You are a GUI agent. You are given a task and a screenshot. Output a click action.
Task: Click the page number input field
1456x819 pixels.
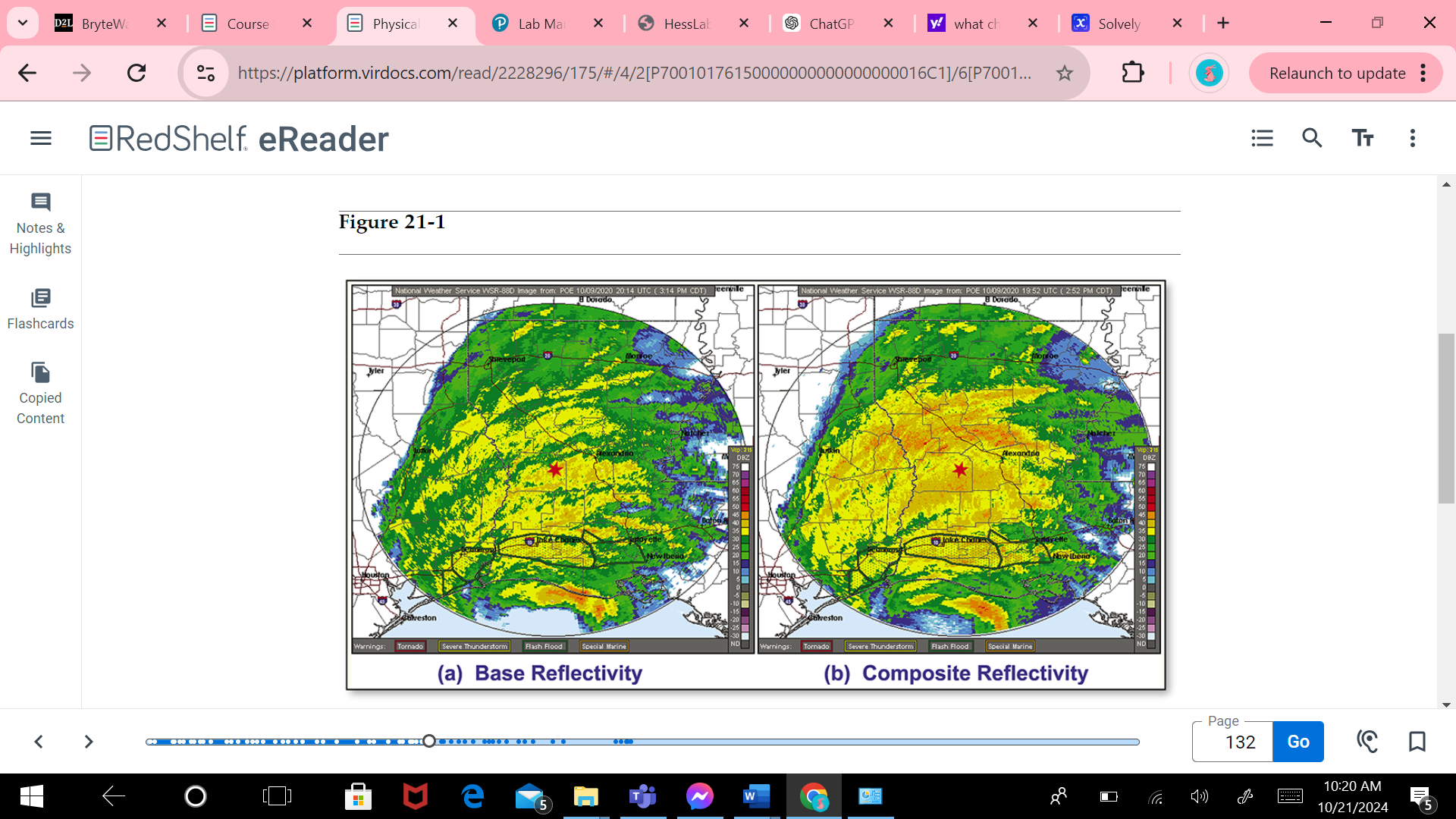(x=1232, y=742)
